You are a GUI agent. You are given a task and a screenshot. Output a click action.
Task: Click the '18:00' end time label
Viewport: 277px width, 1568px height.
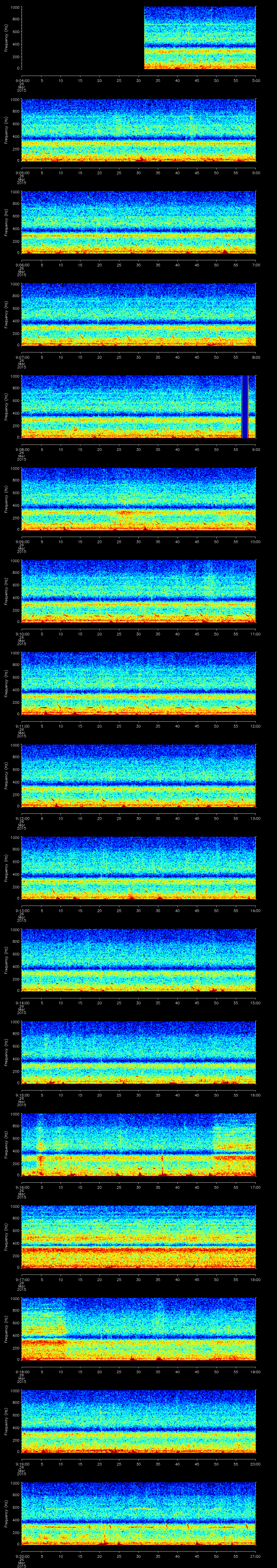click(255, 1279)
